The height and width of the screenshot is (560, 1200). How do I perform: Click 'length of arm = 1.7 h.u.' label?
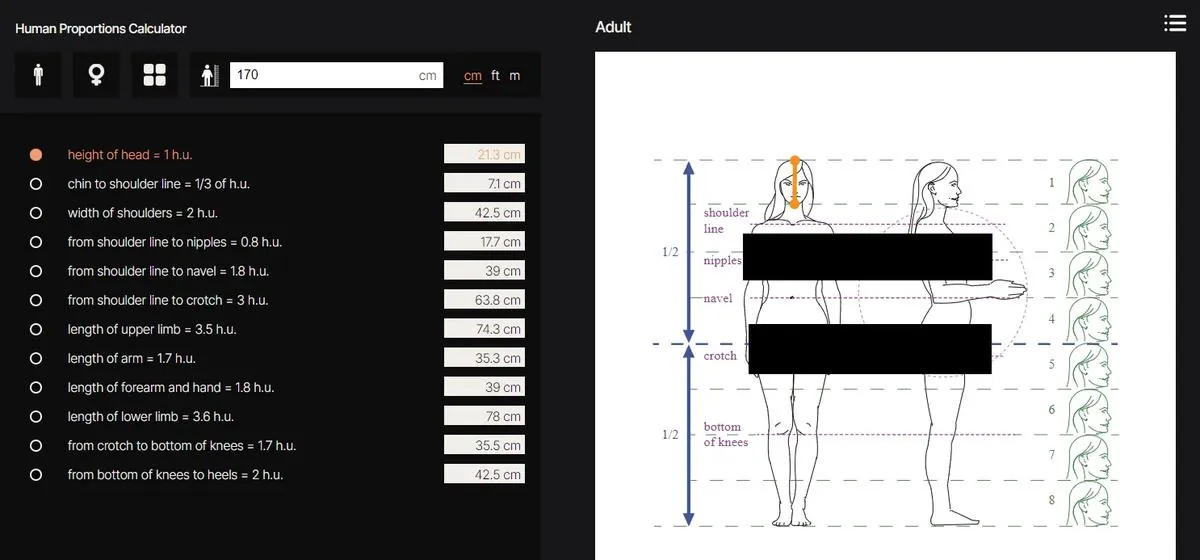(131, 358)
